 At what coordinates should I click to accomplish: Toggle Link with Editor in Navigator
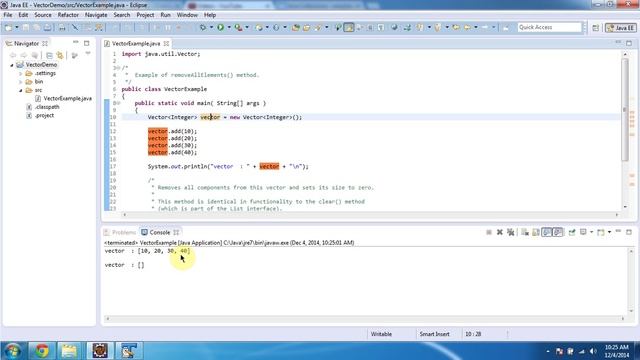point(60,55)
